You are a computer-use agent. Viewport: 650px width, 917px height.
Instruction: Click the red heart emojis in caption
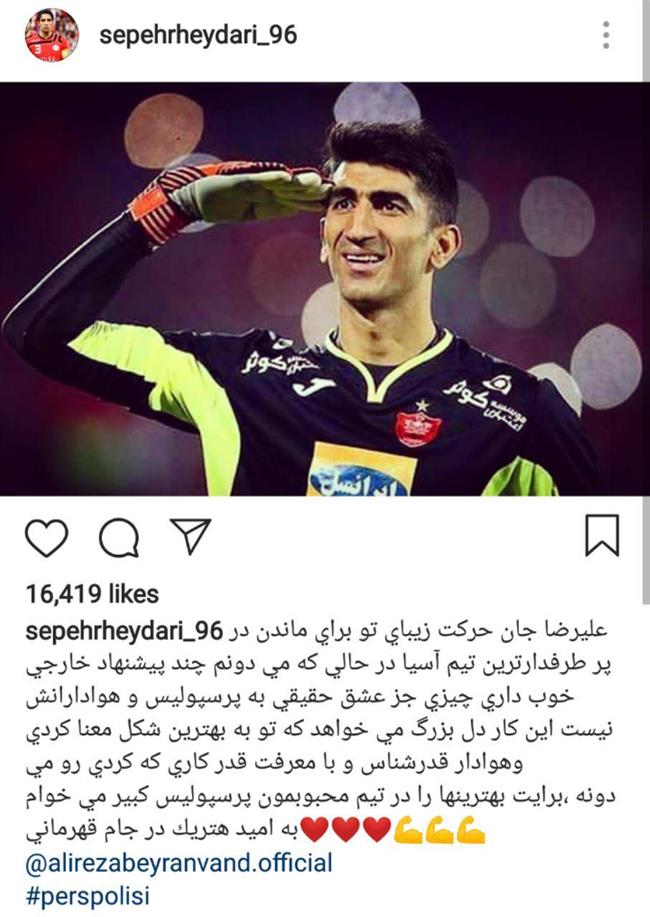pos(346,830)
